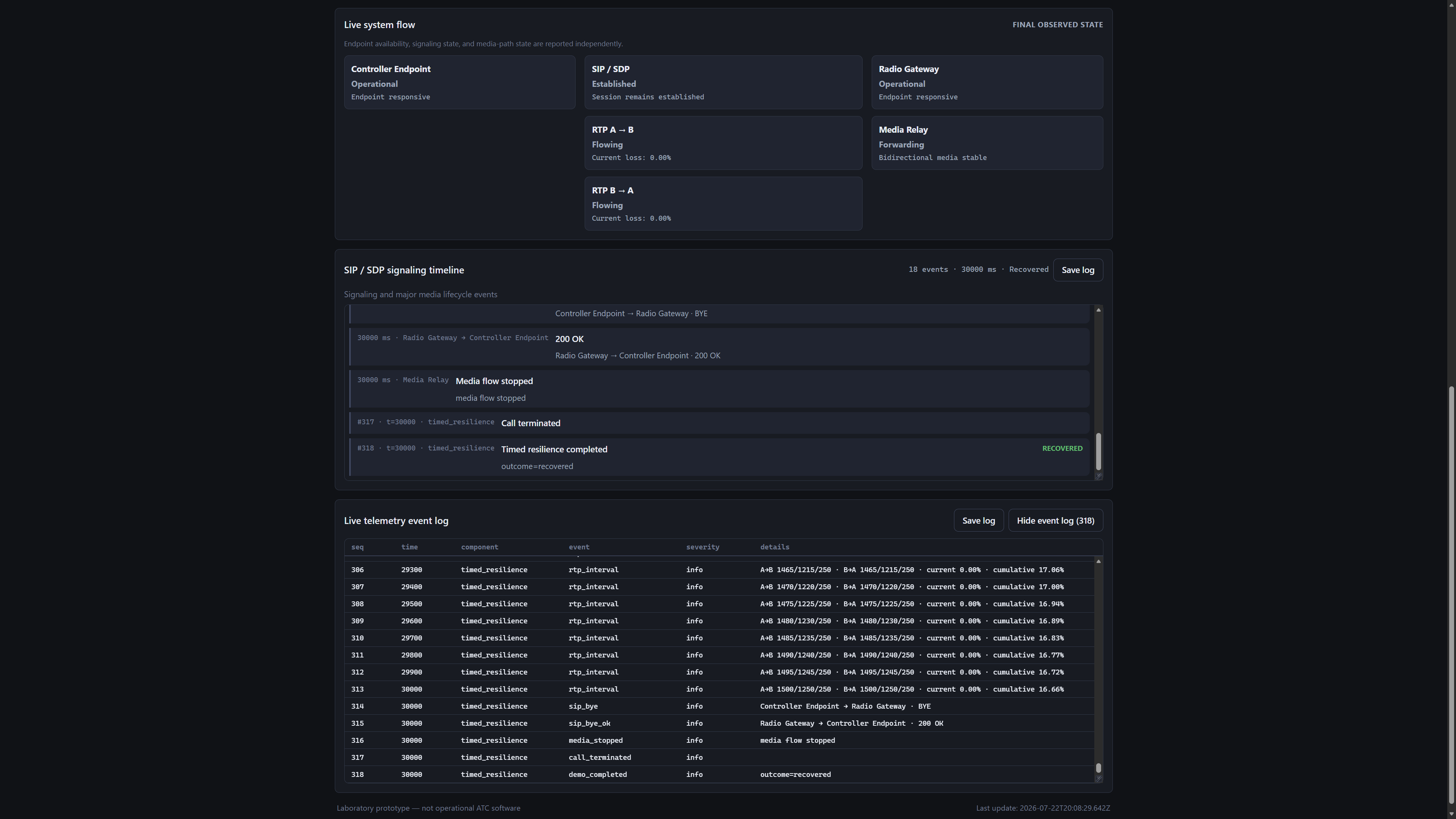Select telemetry row seq 306
The image size is (1456, 819).
point(719,570)
